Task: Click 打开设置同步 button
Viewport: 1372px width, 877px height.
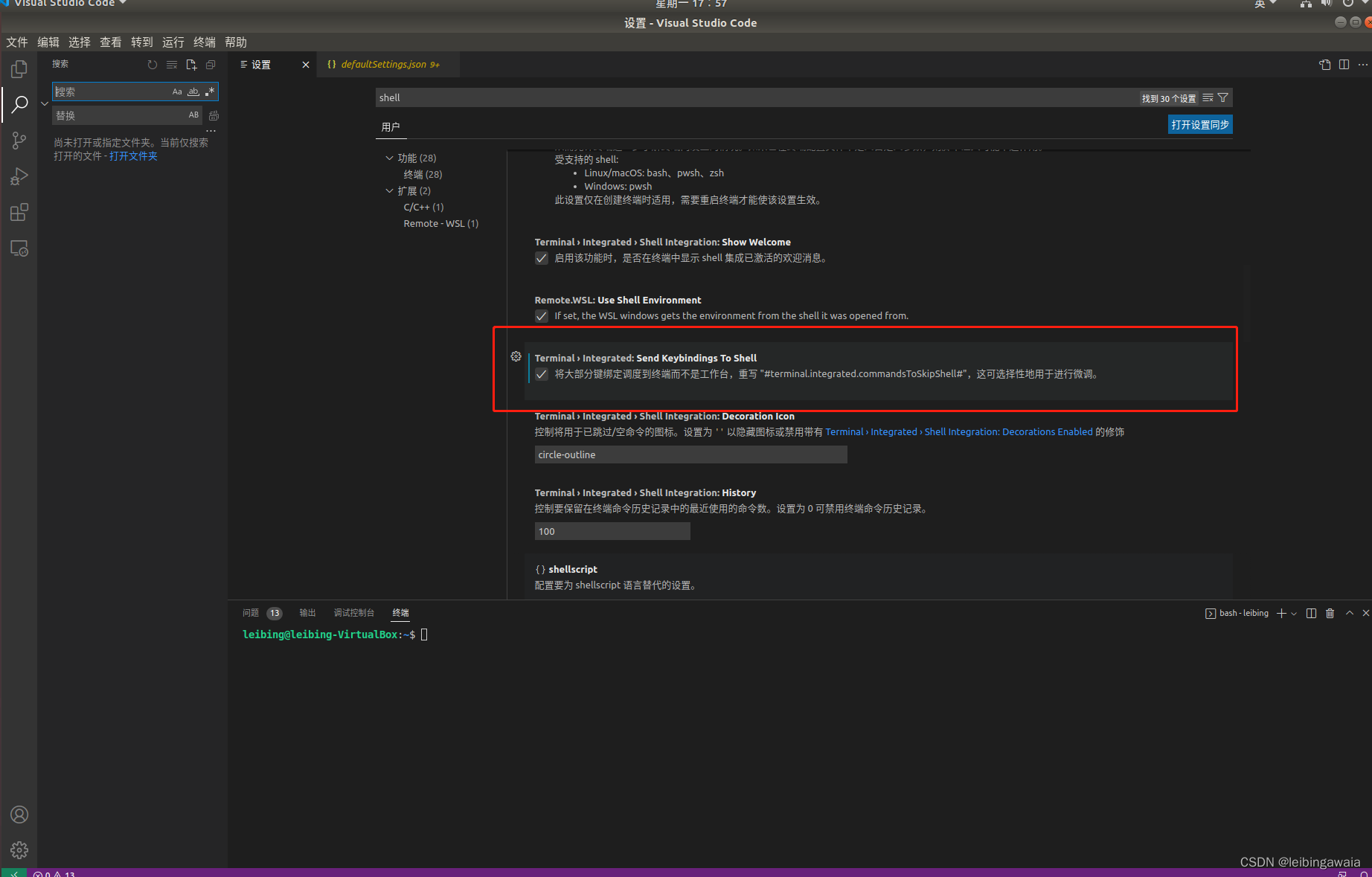Action: coord(1200,125)
